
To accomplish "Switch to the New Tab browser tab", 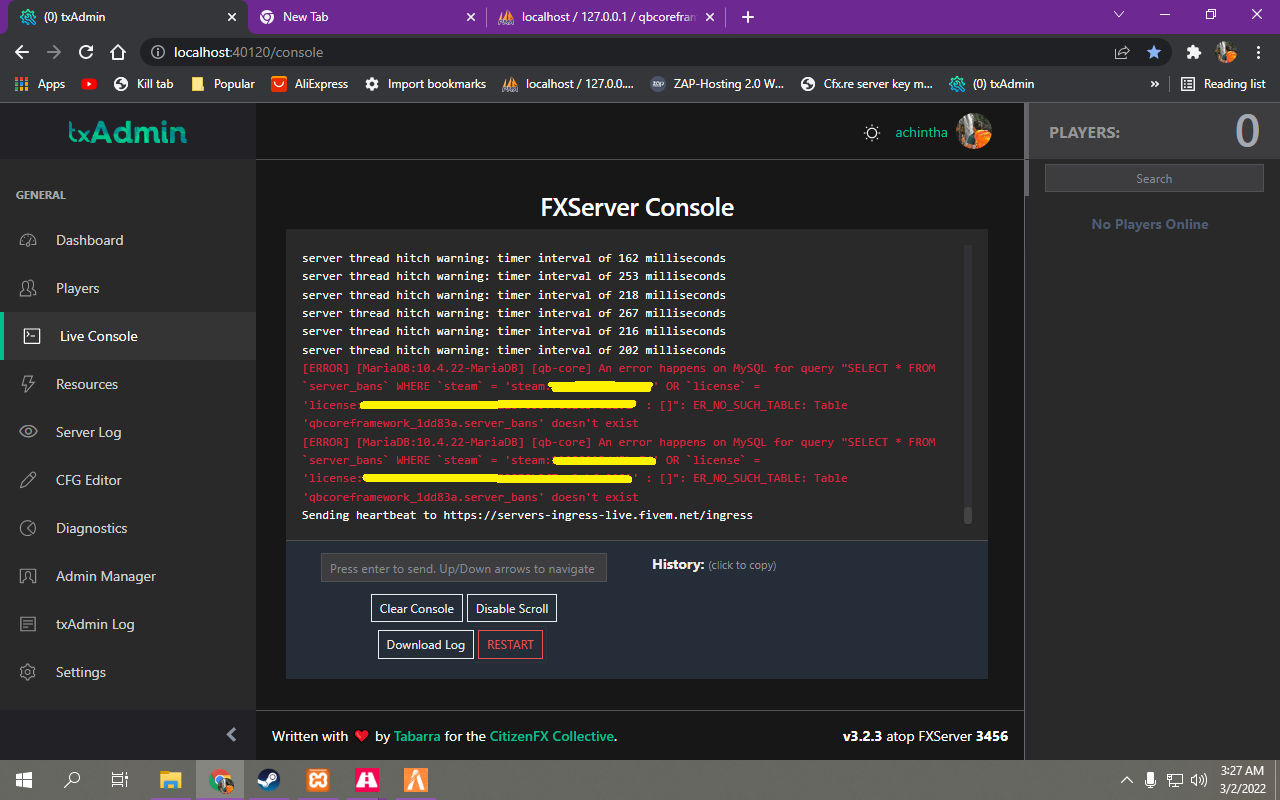I will pyautogui.click(x=366, y=17).
